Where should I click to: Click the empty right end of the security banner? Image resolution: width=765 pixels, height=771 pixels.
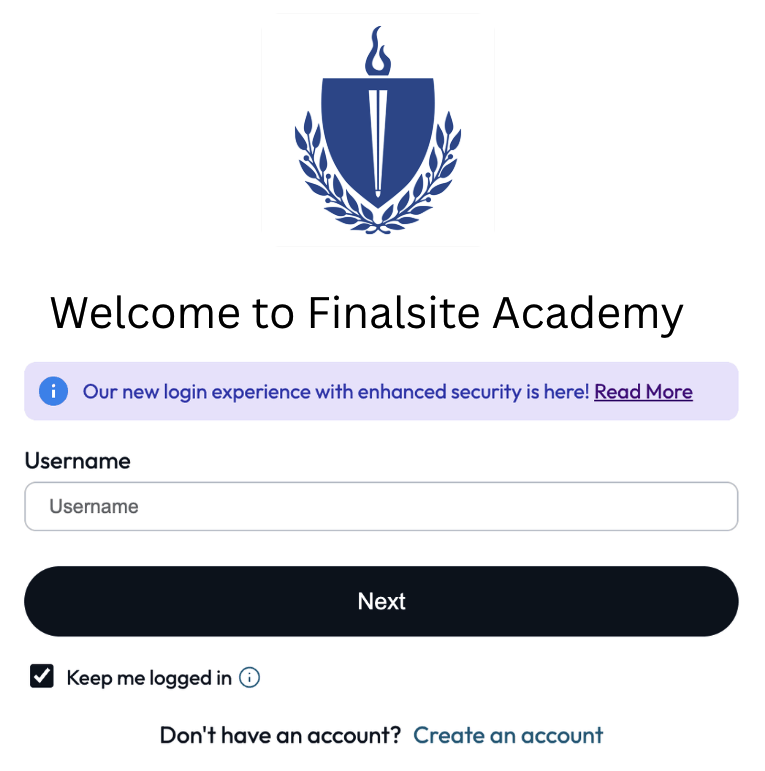tap(716, 391)
